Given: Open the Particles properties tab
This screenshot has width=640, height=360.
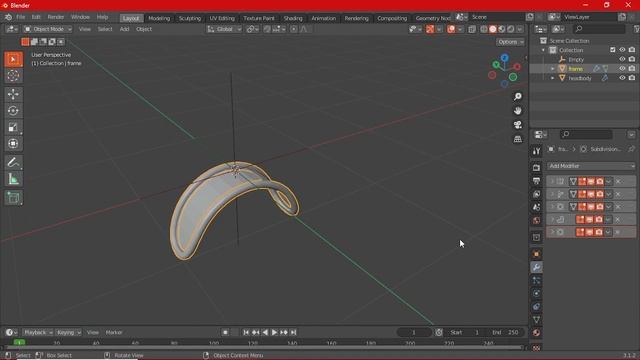Looking at the screenshot, I should pos(536,280).
